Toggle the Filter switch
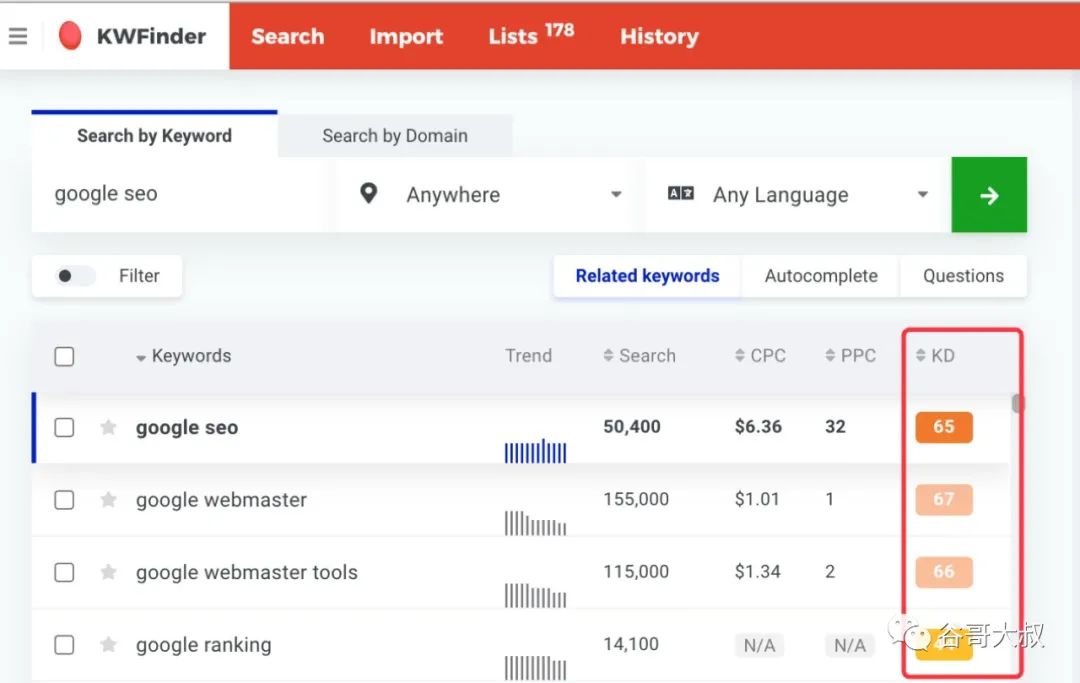Image resolution: width=1080 pixels, height=683 pixels. click(74, 276)
